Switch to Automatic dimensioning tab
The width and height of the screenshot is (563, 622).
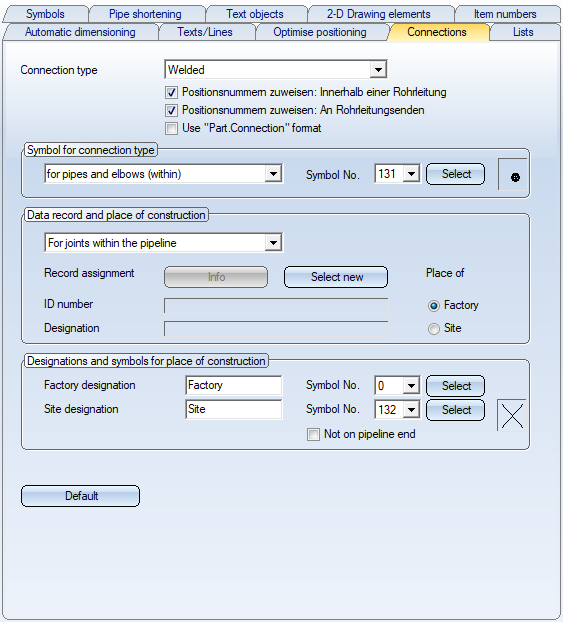tap(80, 32)
